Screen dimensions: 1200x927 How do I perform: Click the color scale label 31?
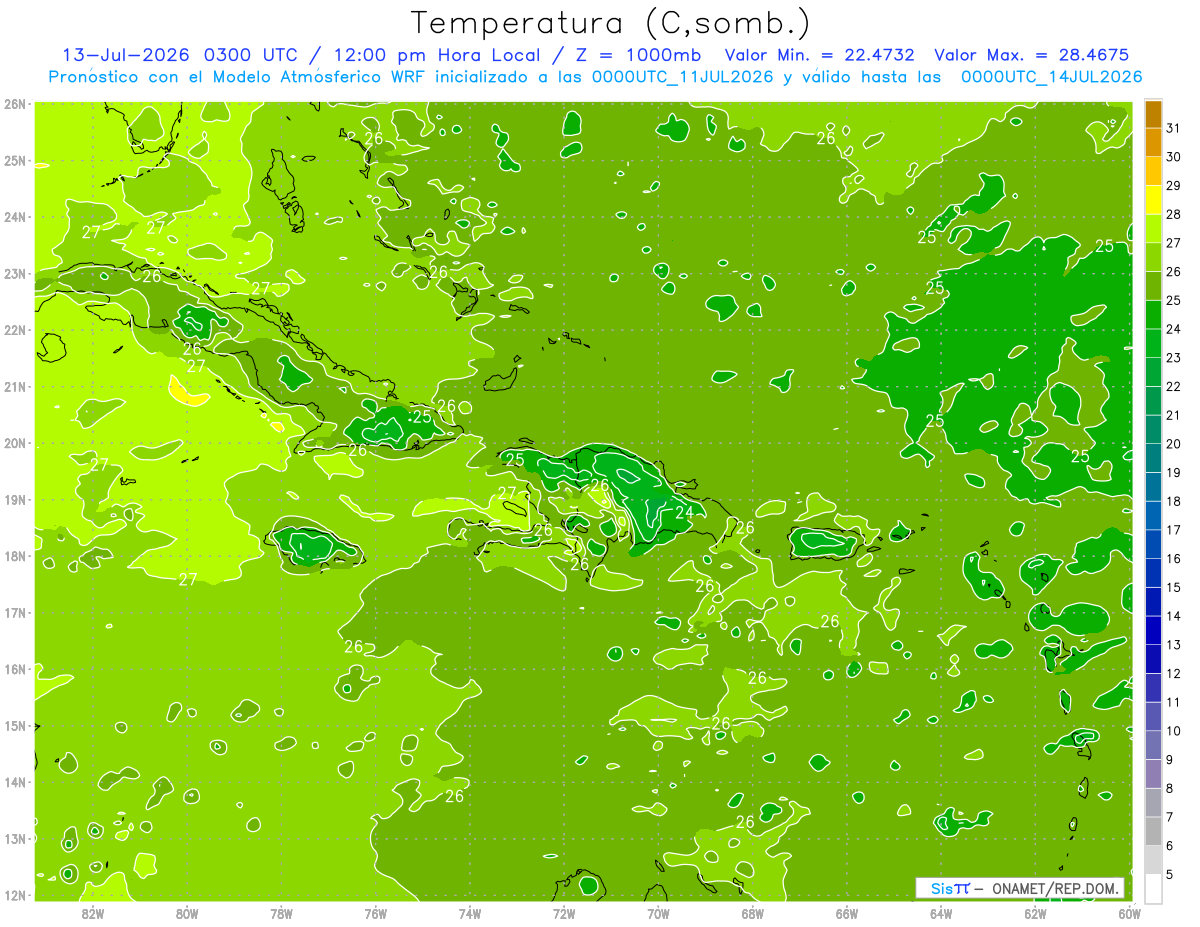coord(1174,128)
